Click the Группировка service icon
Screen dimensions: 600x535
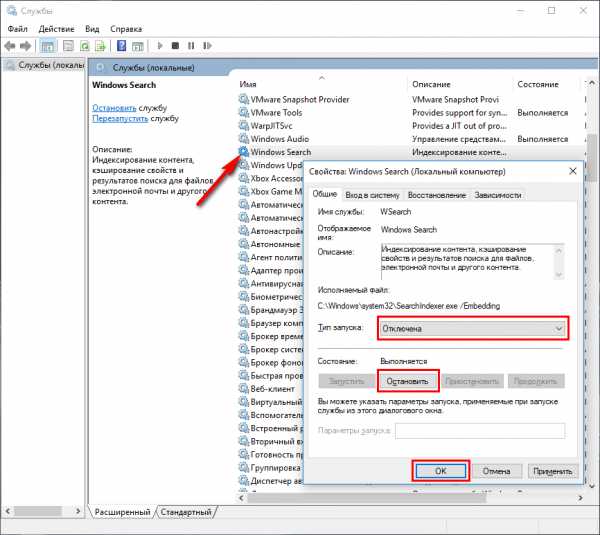pyautogui.click(x=244, y=468)
